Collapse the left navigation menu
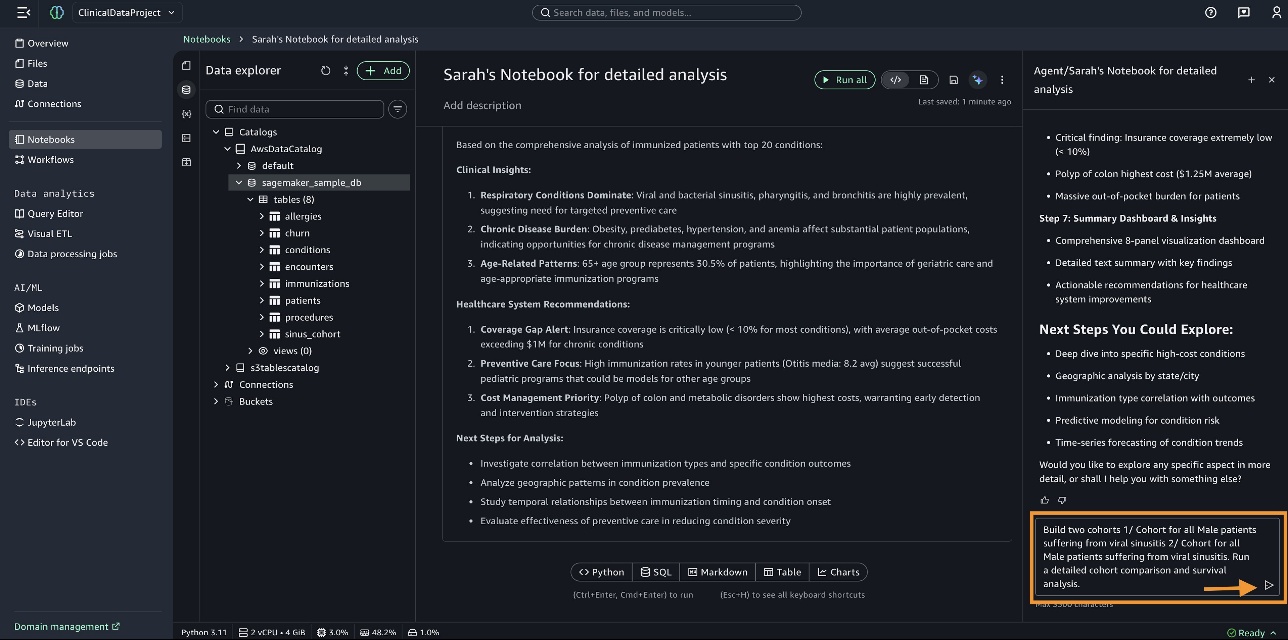The width and height of the screenshot is (1288, 640). [24, 13]
